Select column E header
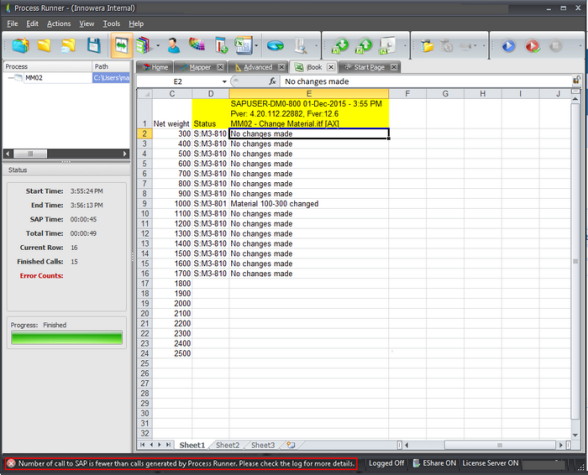This screenshot has height=475, width=588. click(x=309, y=94)
